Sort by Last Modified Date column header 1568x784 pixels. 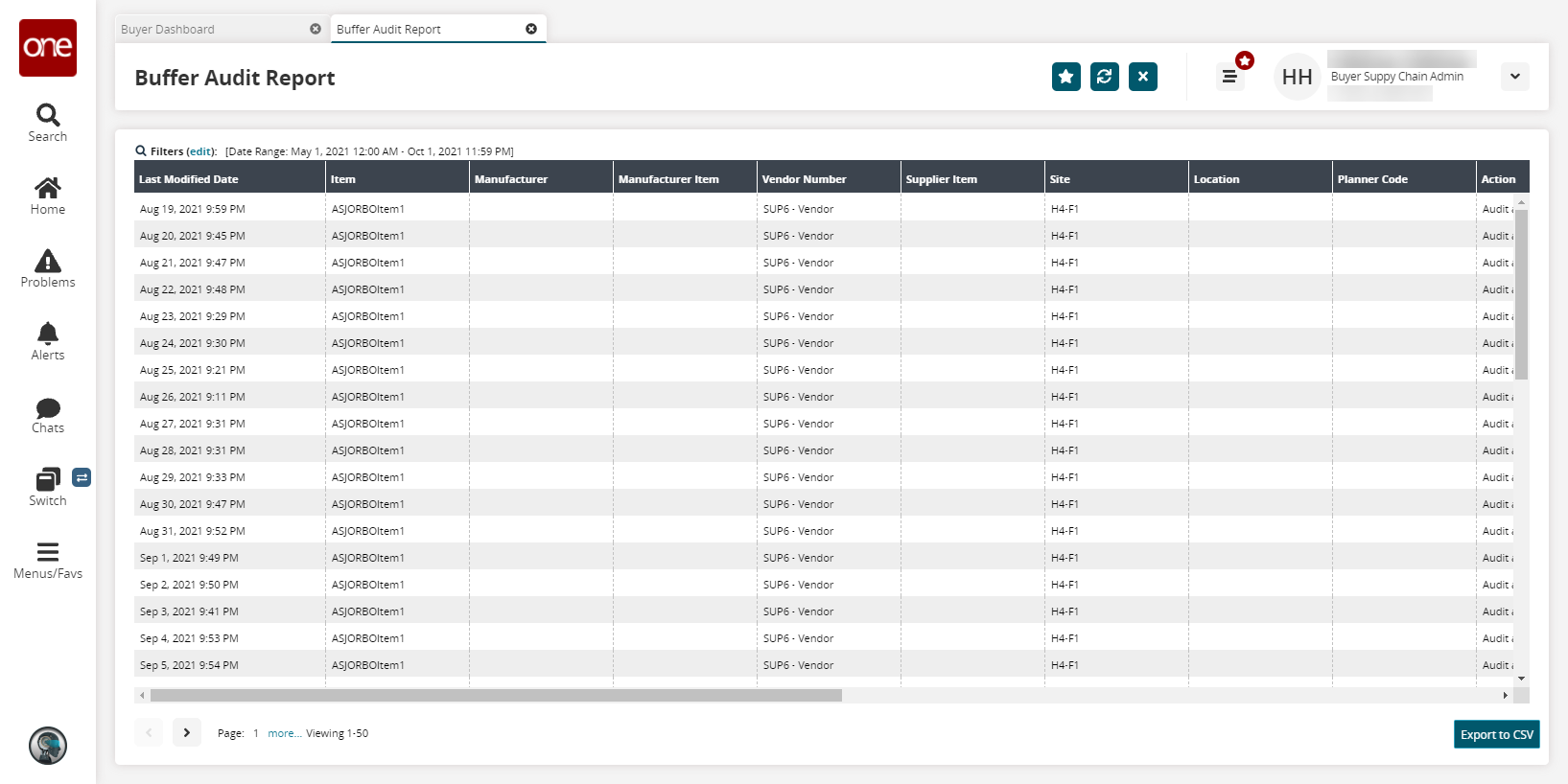click(x=189, y=179)
